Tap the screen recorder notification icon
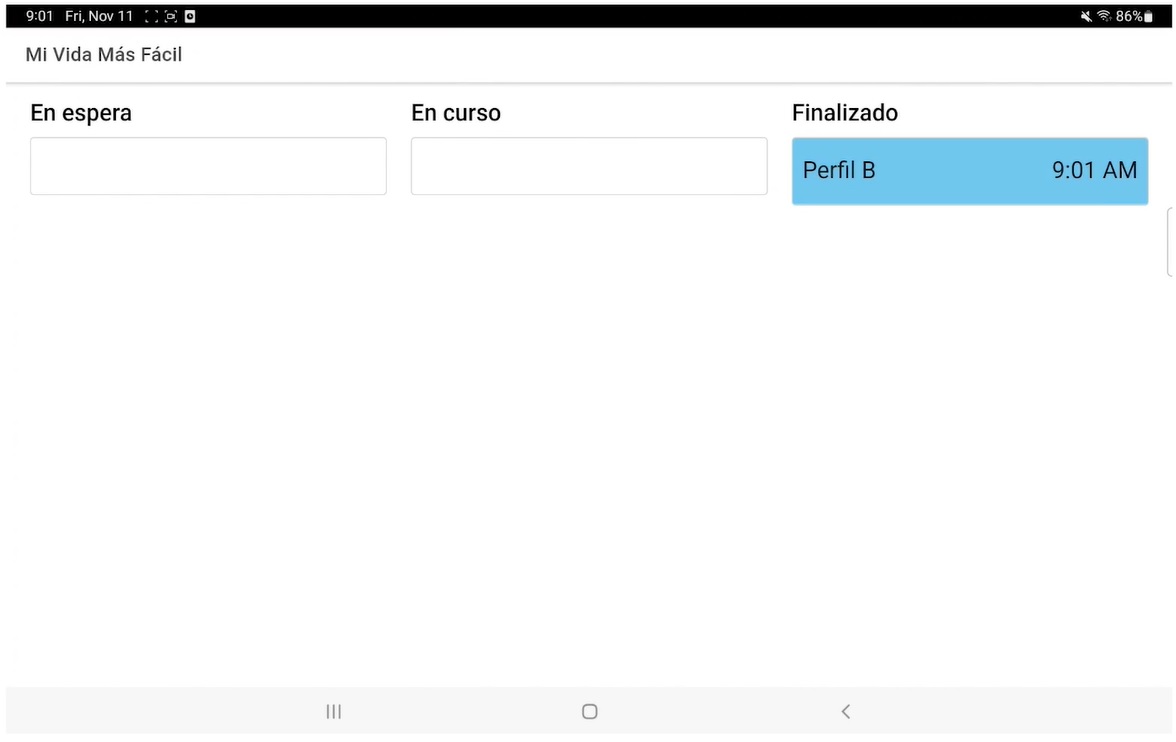 point(171,16)
